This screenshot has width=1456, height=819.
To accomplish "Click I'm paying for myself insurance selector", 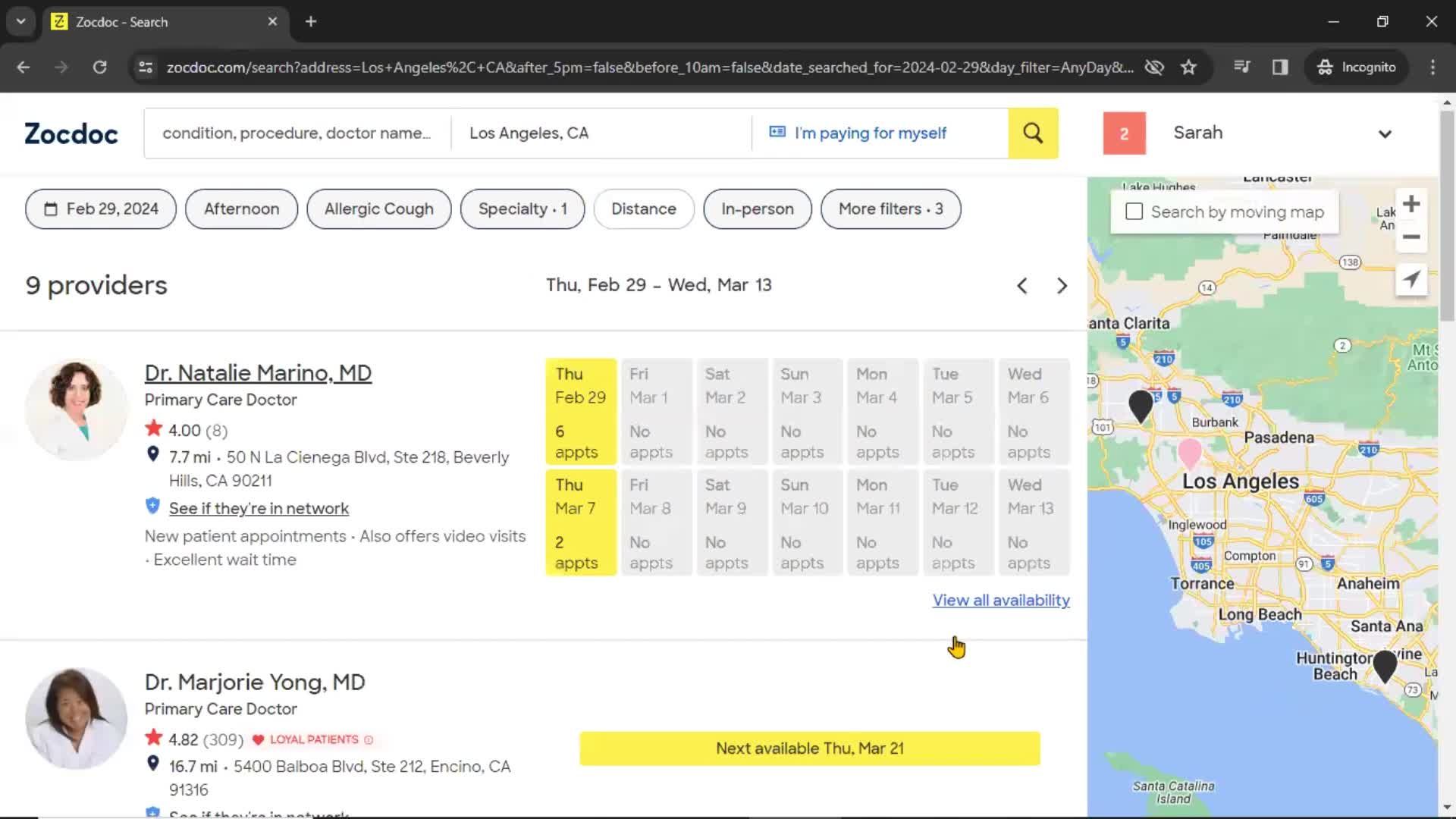I will click(880, 133).
